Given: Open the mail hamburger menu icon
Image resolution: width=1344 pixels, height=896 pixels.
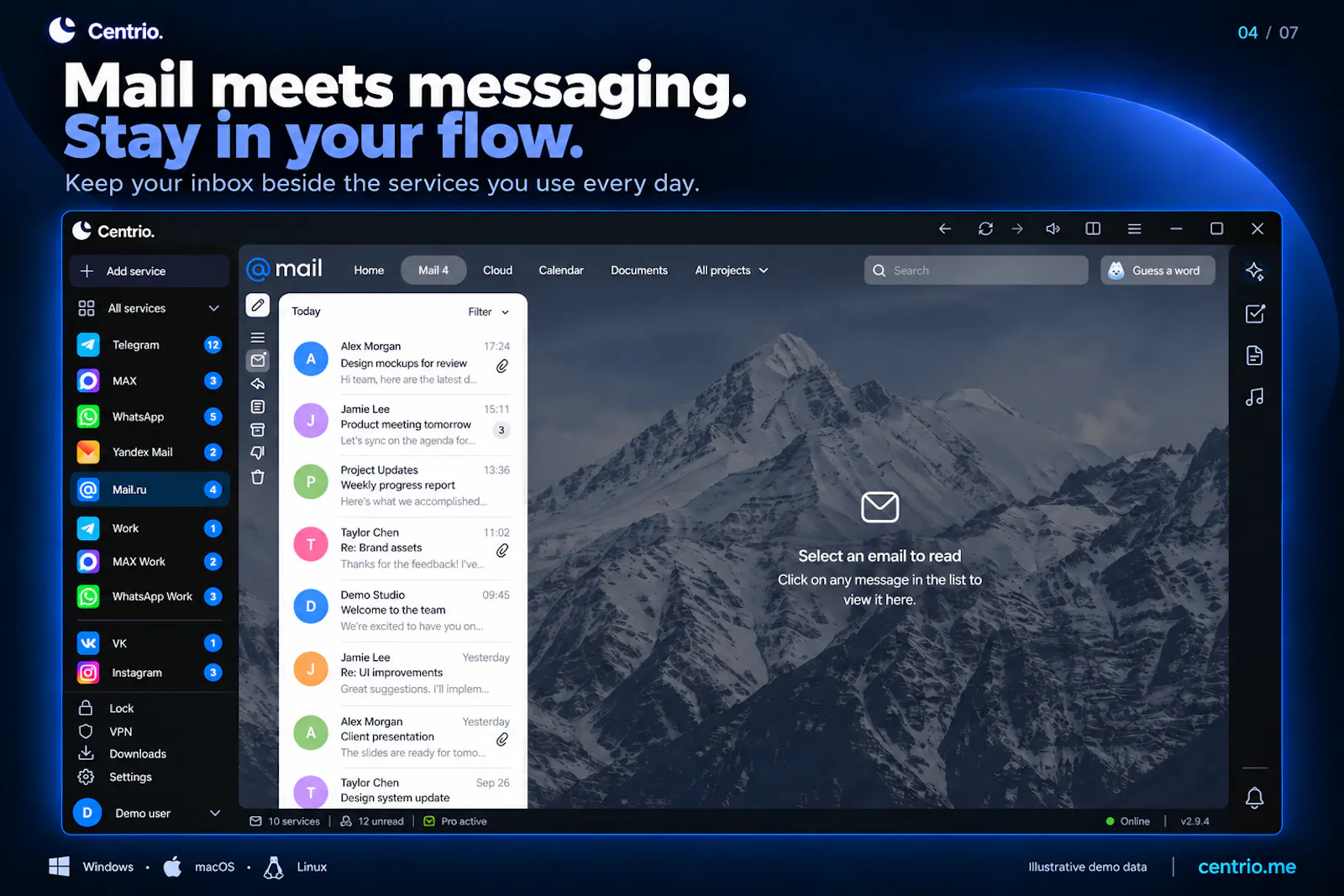Looking at the screenshot, I should (258, 338).
